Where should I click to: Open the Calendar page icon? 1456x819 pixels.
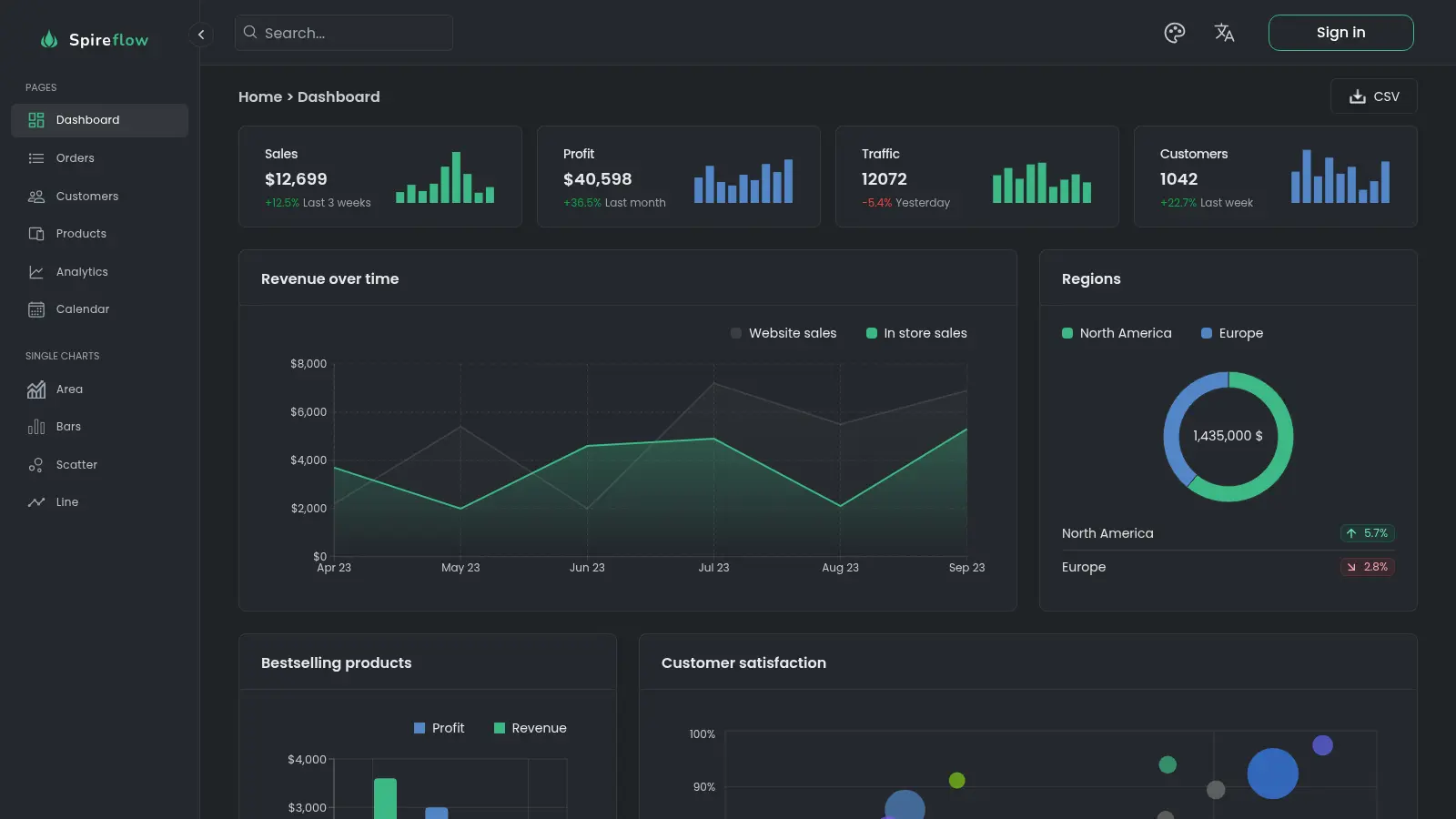(36, 309)
